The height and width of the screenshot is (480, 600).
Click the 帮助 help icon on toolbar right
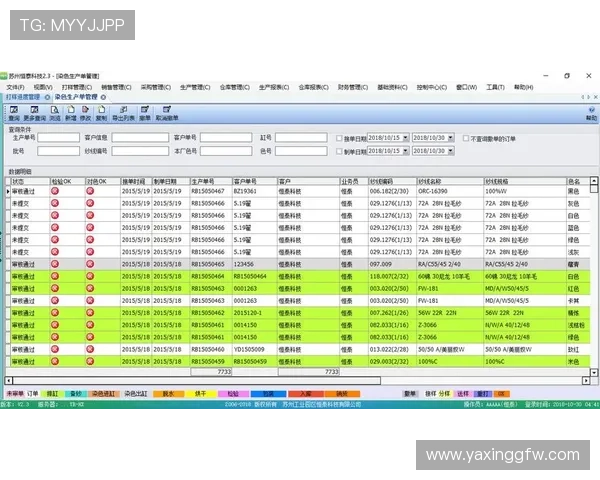coord(590,113)
